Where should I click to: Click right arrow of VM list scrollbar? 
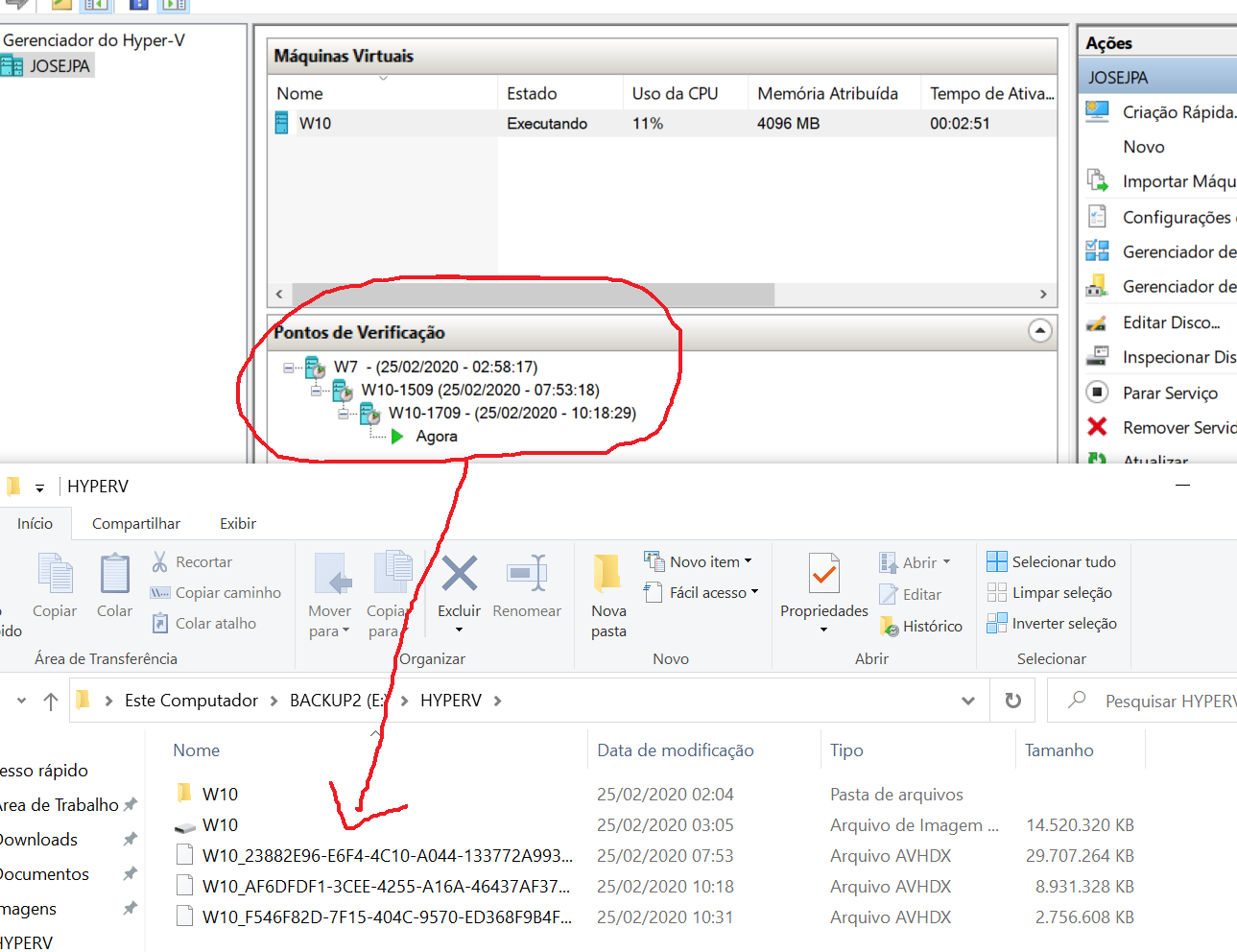[1043, 294]
